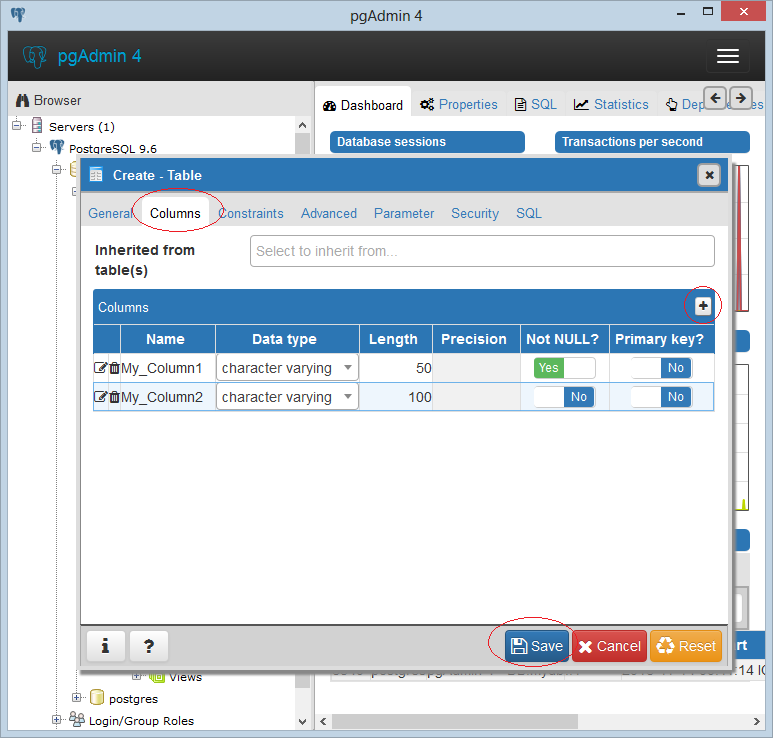Image resolution: width=773 pixels, height=738 pixels.
Task: Toggle Primary key for My_Column2
Action: pos(662,397)
